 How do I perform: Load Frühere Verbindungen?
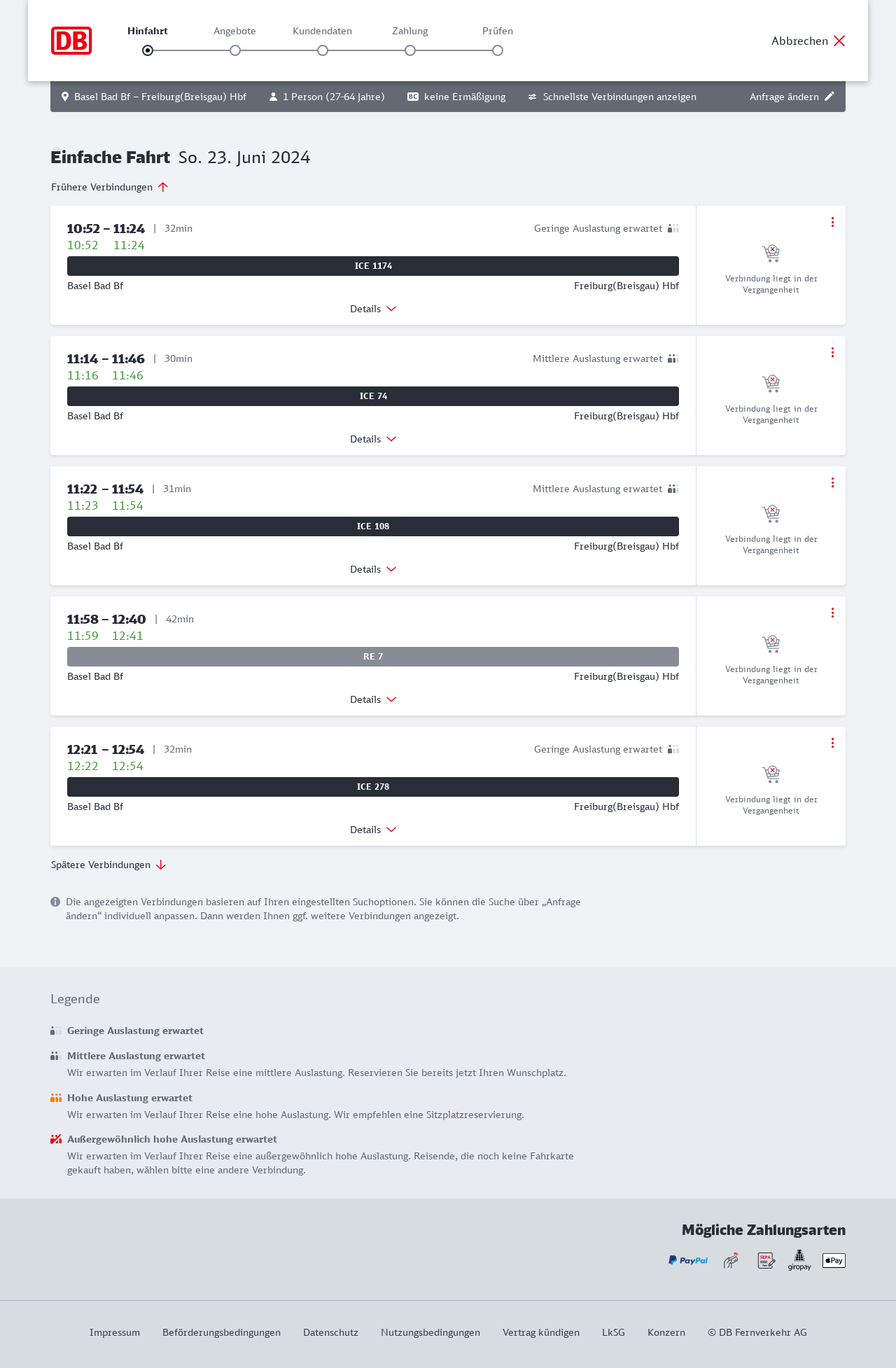click(x=110, y=187)
